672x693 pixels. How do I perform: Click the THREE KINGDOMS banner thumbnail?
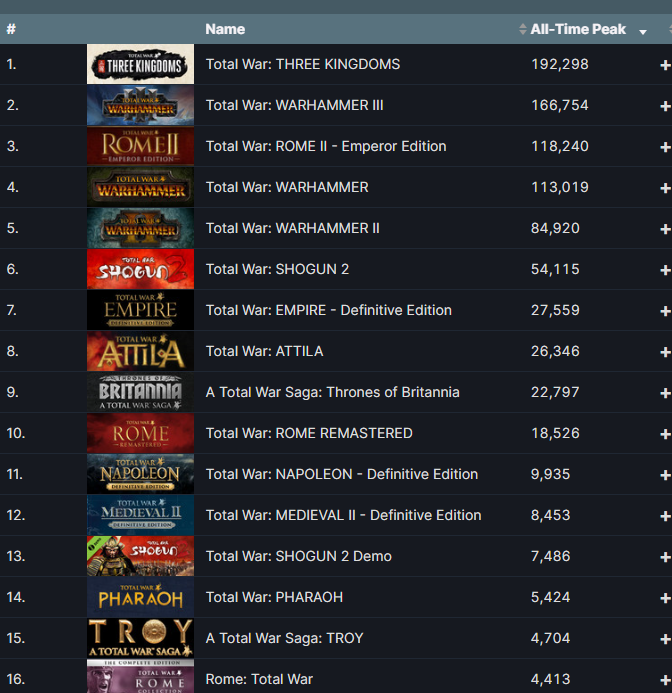[x=141, y=64]
